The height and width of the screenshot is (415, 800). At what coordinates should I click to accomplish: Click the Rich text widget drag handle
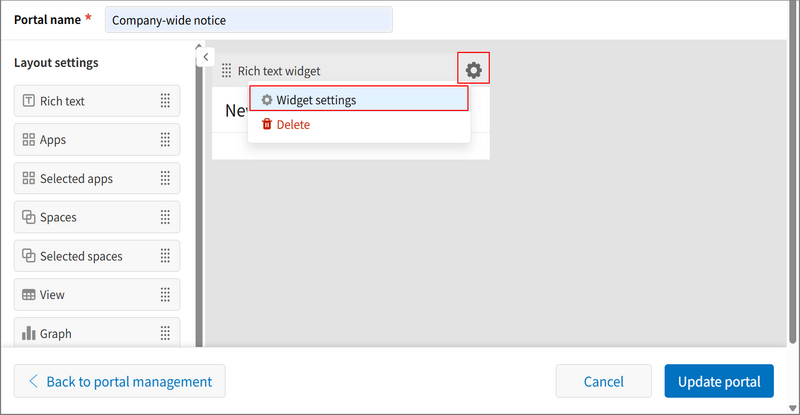[226, 71]
